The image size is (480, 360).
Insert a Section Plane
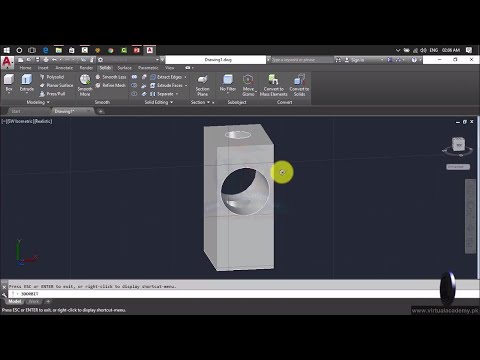click(x=202, y=85)
